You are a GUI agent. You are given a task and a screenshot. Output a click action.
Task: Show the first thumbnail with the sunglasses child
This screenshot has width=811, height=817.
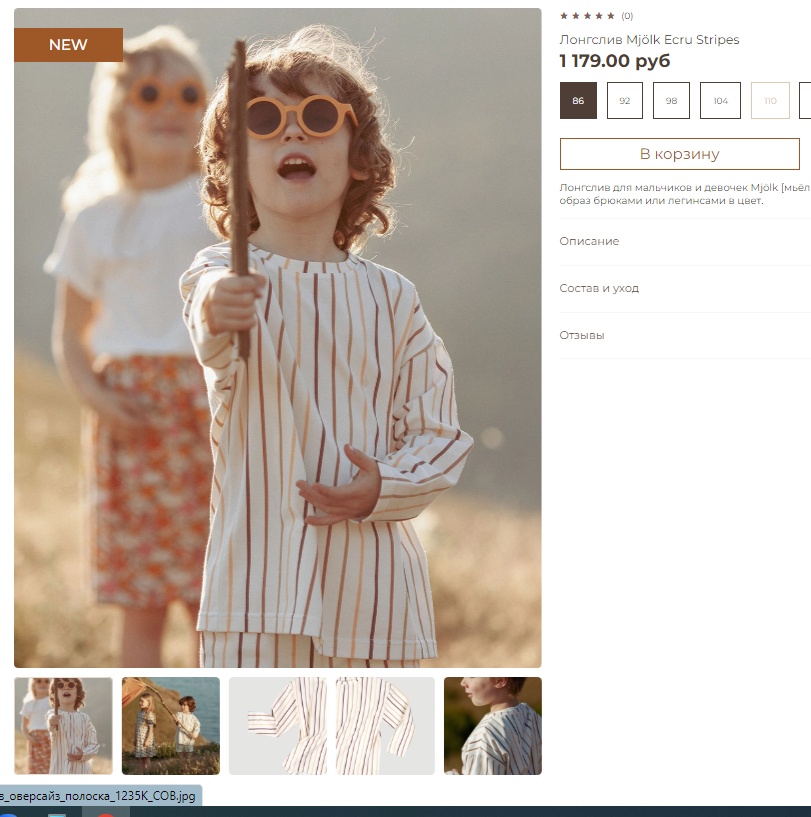point(64,726)
